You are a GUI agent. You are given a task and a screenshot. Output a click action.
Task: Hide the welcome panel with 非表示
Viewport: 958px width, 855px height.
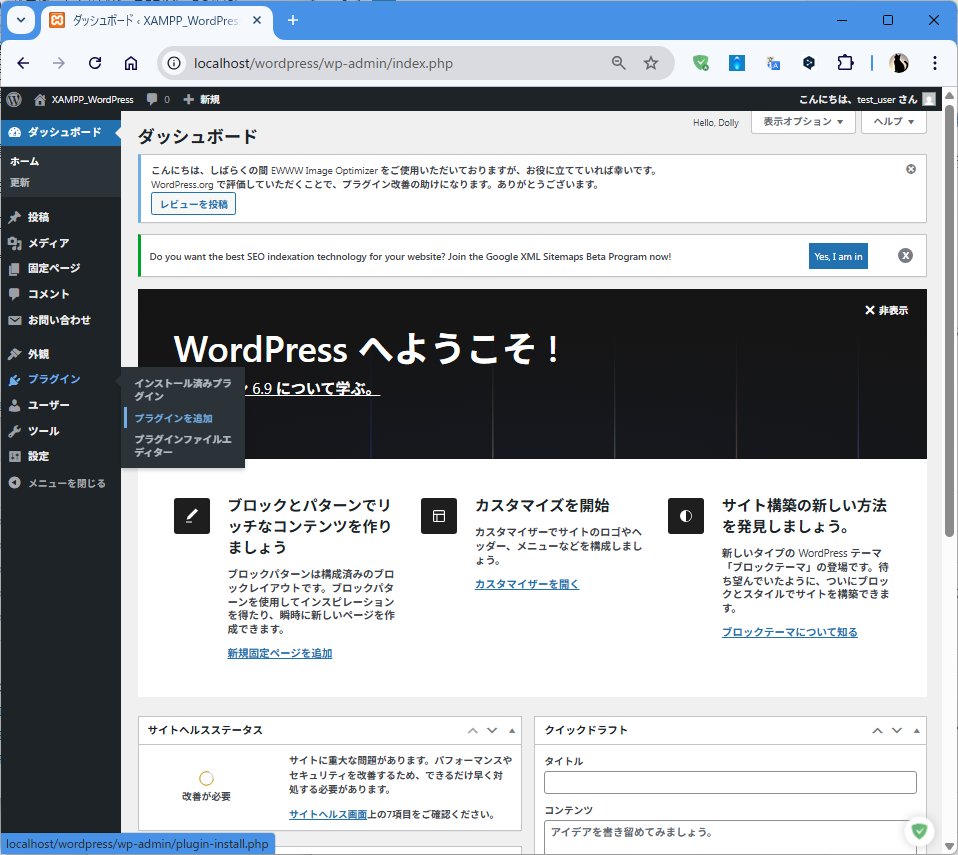pyautogui.click(x=886, y=311)
